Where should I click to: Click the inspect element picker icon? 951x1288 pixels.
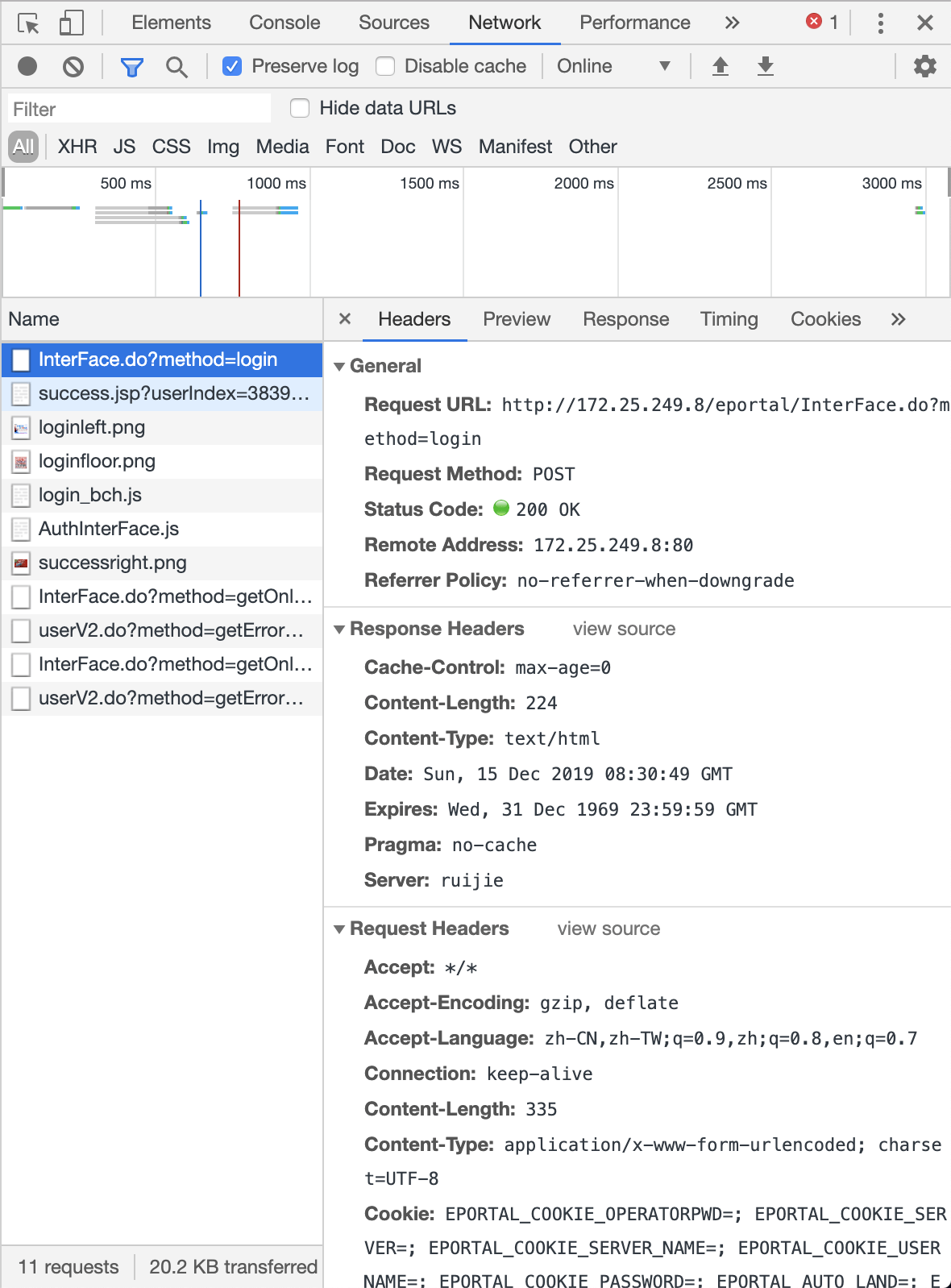pos(28,23)
